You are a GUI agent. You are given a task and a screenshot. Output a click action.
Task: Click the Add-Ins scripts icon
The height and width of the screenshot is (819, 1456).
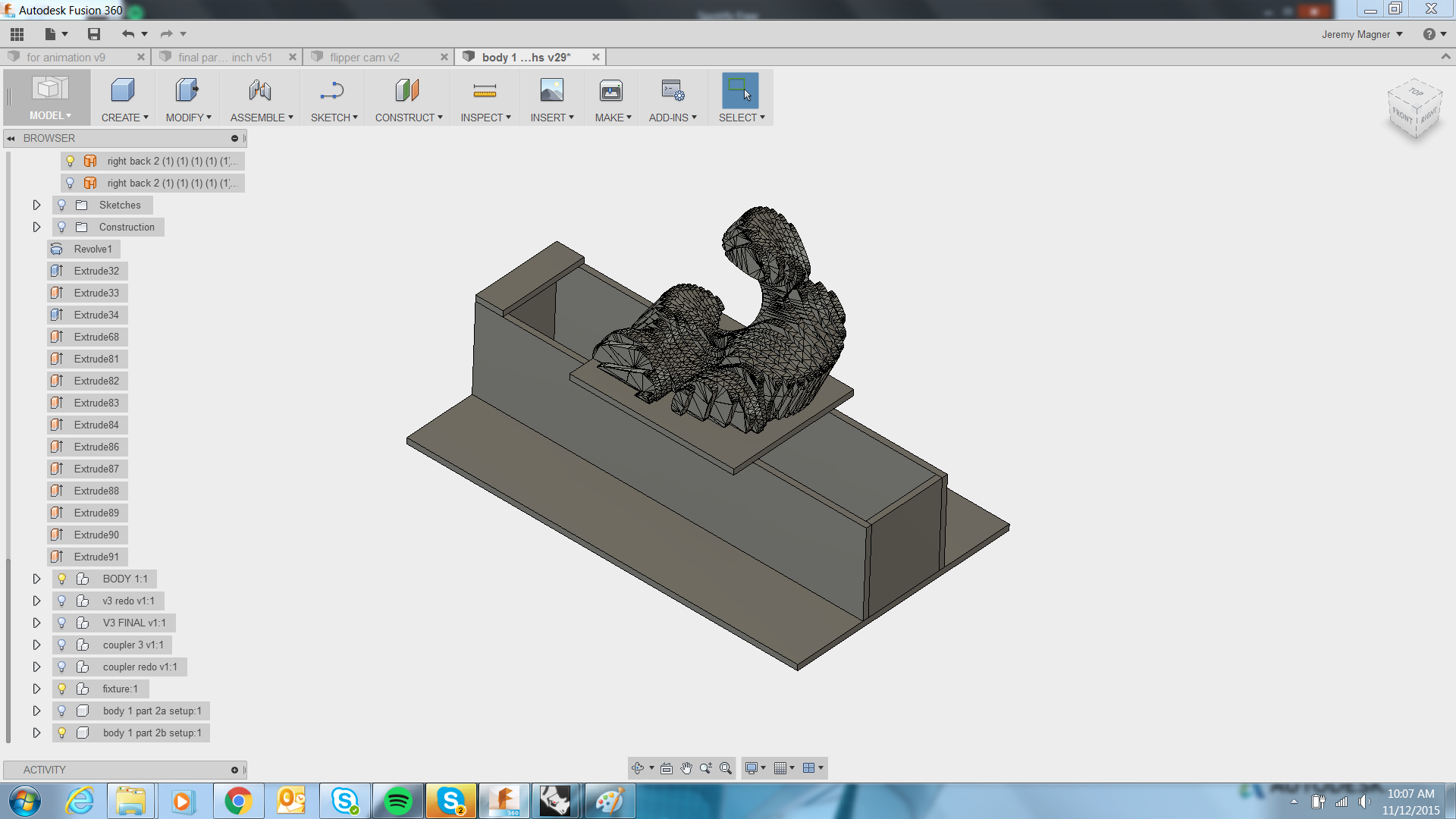[673, 91]
